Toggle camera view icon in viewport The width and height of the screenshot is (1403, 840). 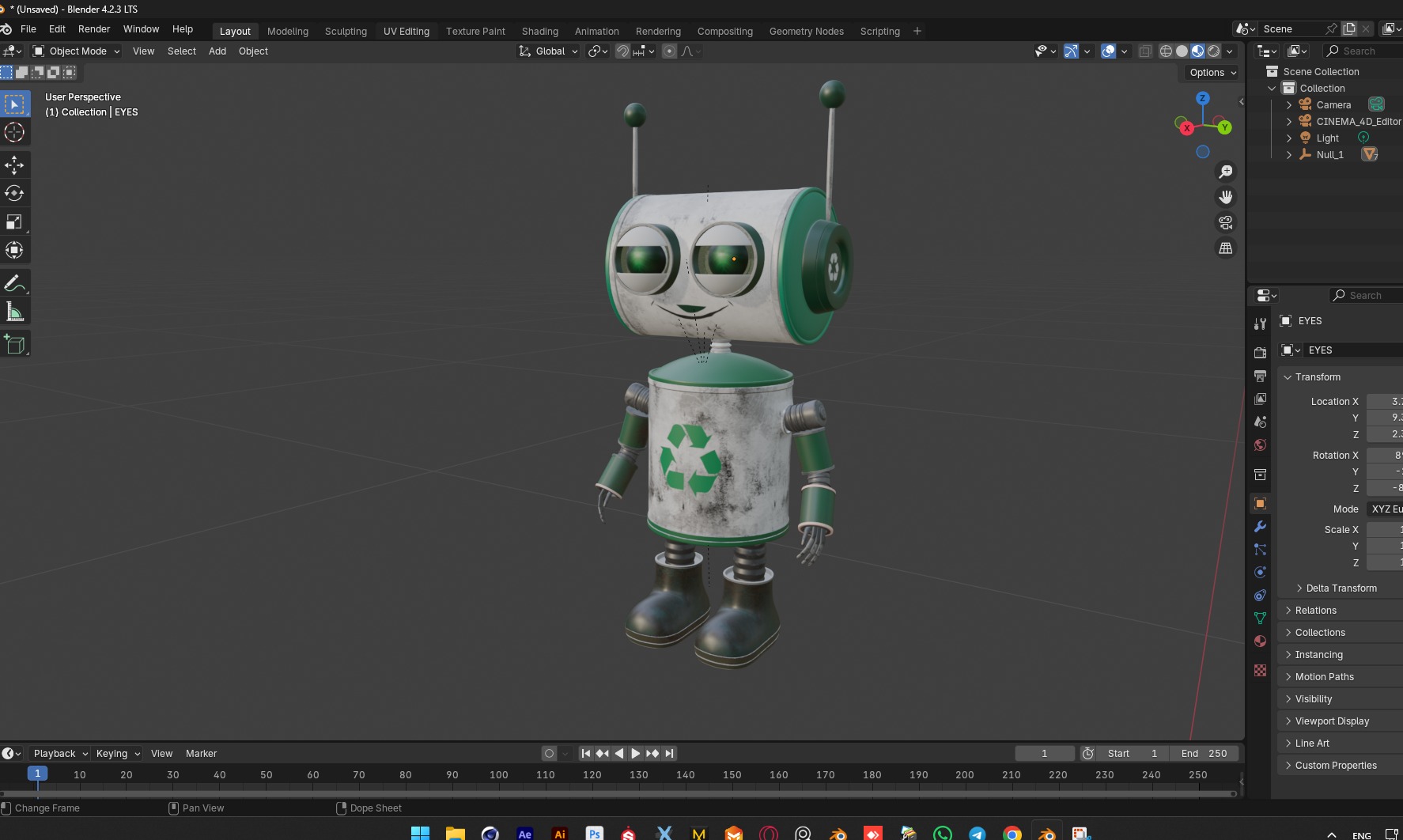(1226, 222)
